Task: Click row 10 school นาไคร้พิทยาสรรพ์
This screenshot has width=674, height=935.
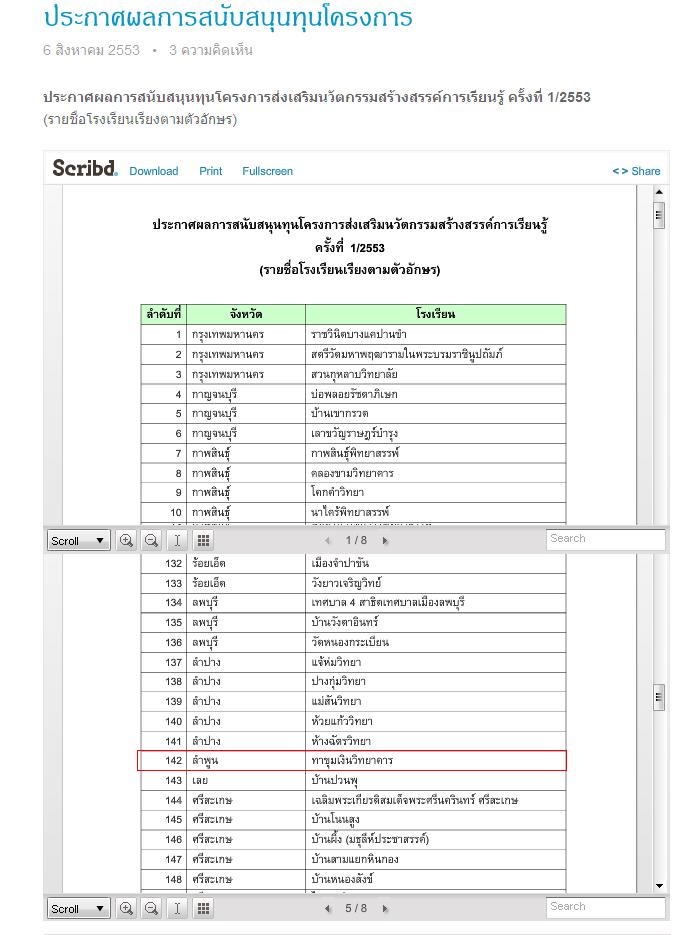Action: pos(350,512)
